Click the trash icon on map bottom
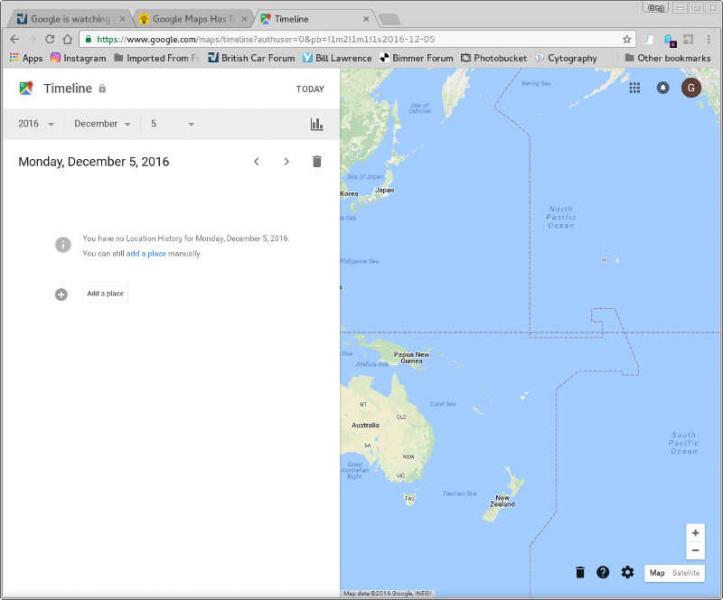Viewport: 723px width, 600px height. coord(580,572)
